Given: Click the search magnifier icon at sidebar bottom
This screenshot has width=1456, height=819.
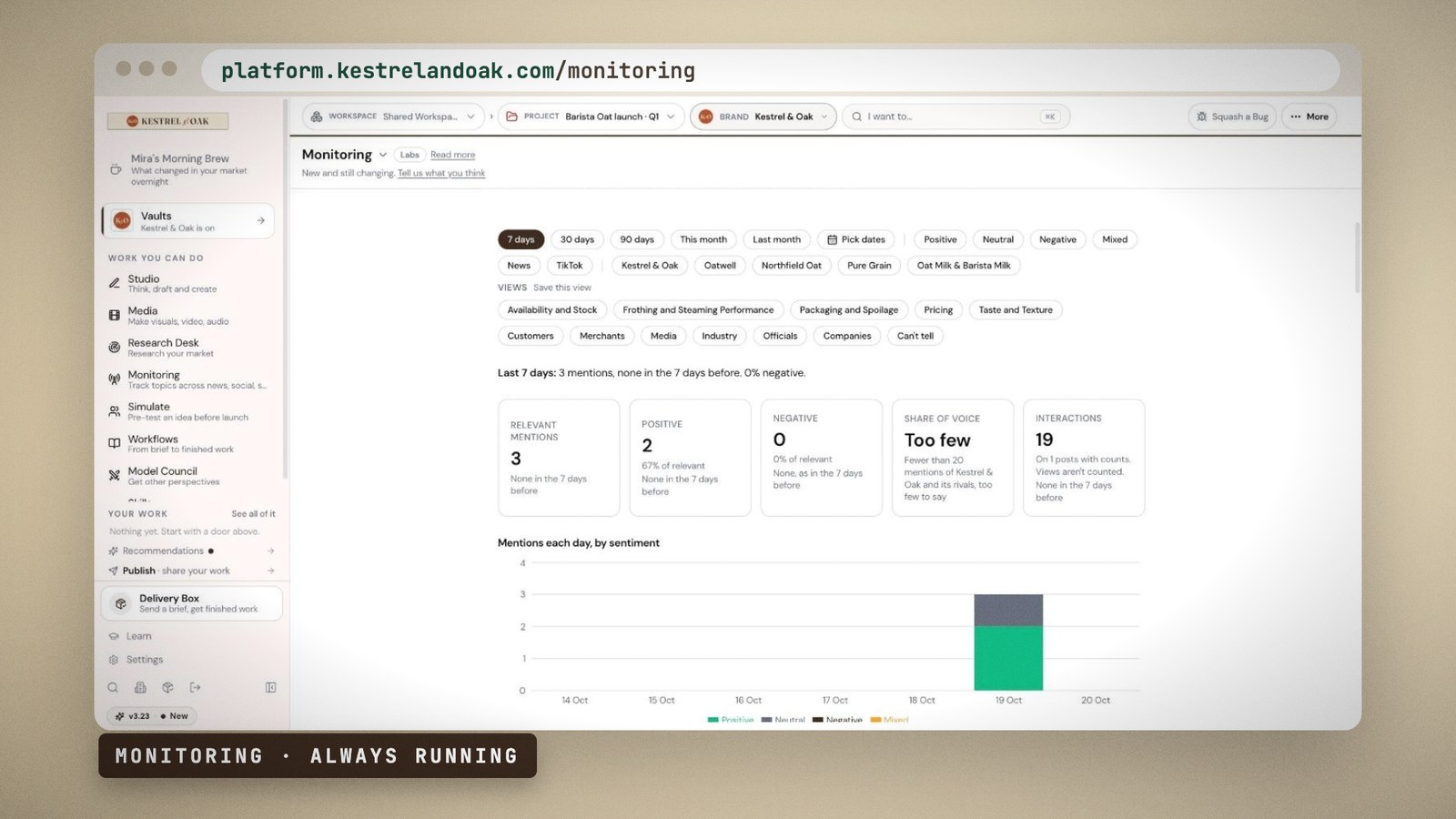Looking at the screenshot, I should pyautogui.click(x=113, y=687).
